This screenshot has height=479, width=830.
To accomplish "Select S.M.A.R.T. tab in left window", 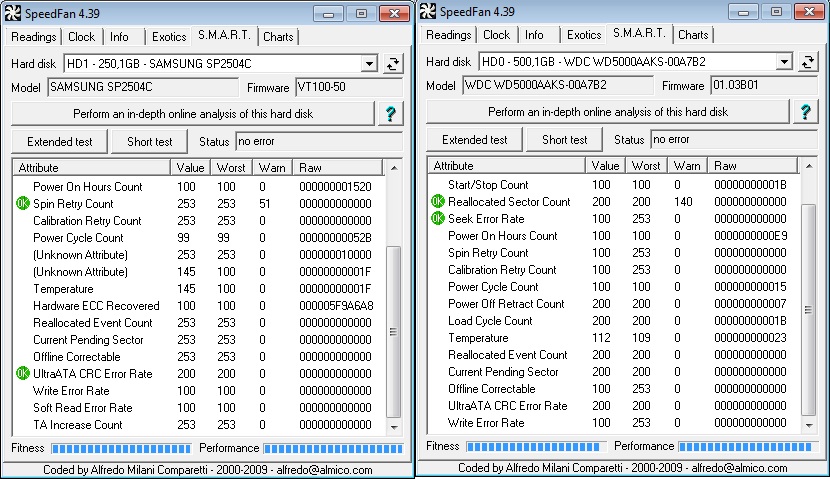I will 224,35.
